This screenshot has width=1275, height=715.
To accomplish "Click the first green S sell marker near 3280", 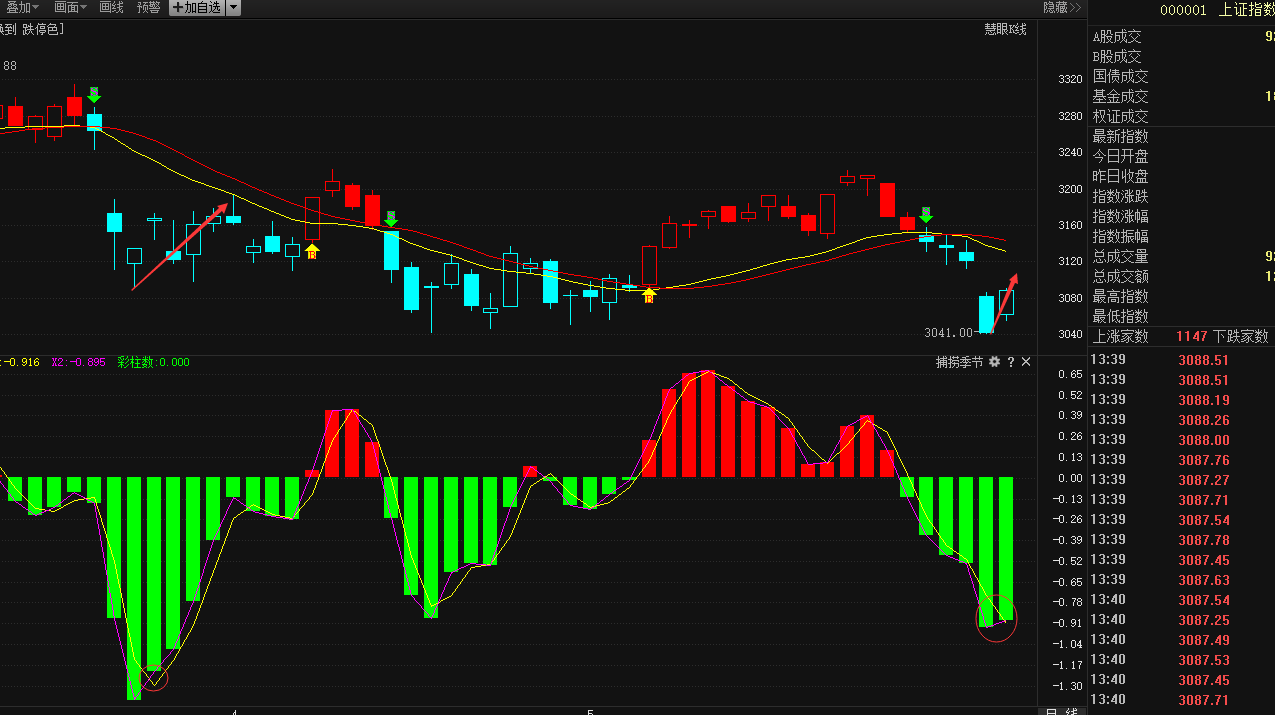I will click(x=94, y=95).
